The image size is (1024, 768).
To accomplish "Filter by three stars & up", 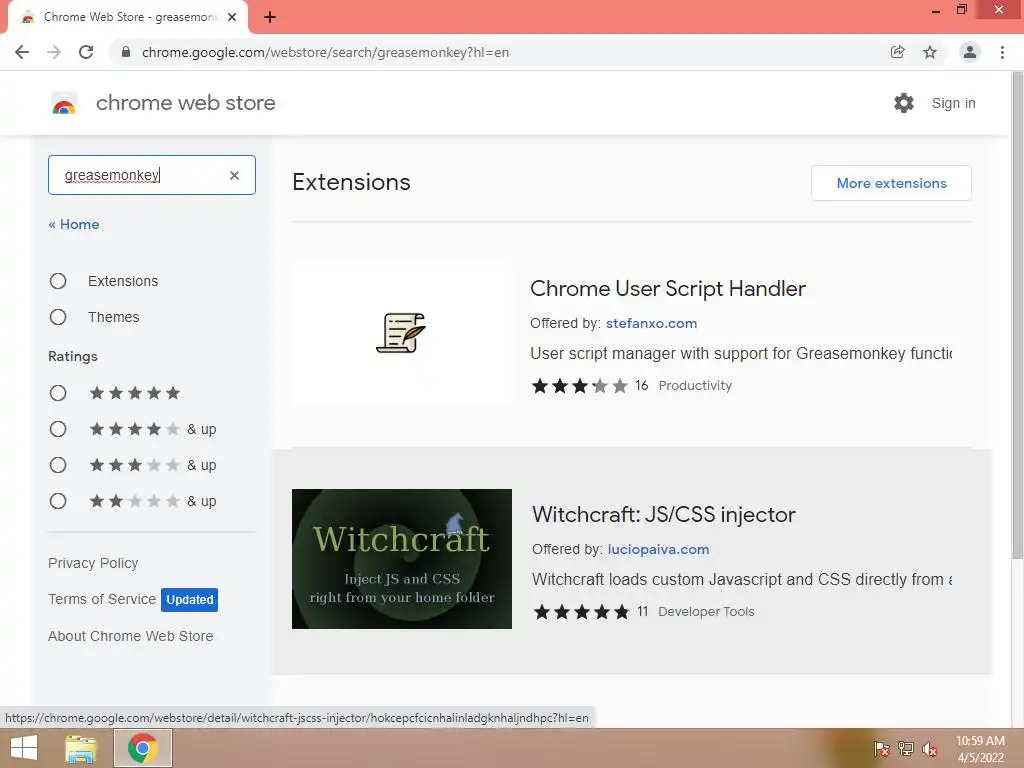I will (58, 465).
